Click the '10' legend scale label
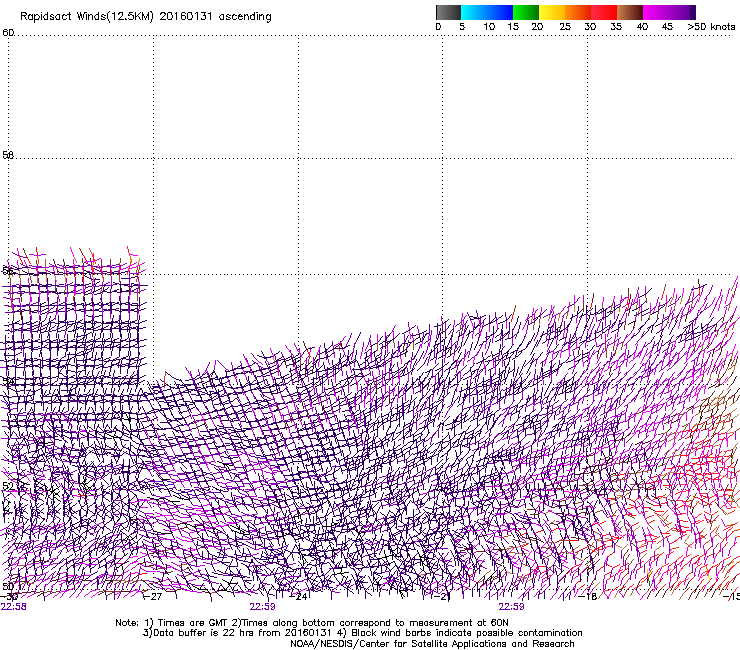Viewport: 740px width, 650px height. pyautogui.click(x=489, y=27)
